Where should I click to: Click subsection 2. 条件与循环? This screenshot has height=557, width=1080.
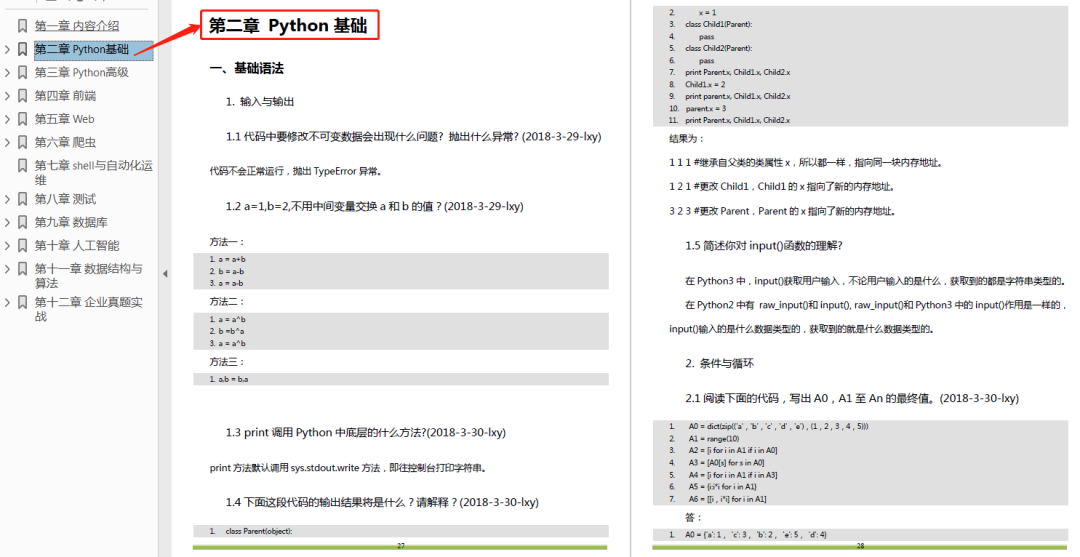click(719, 364)
